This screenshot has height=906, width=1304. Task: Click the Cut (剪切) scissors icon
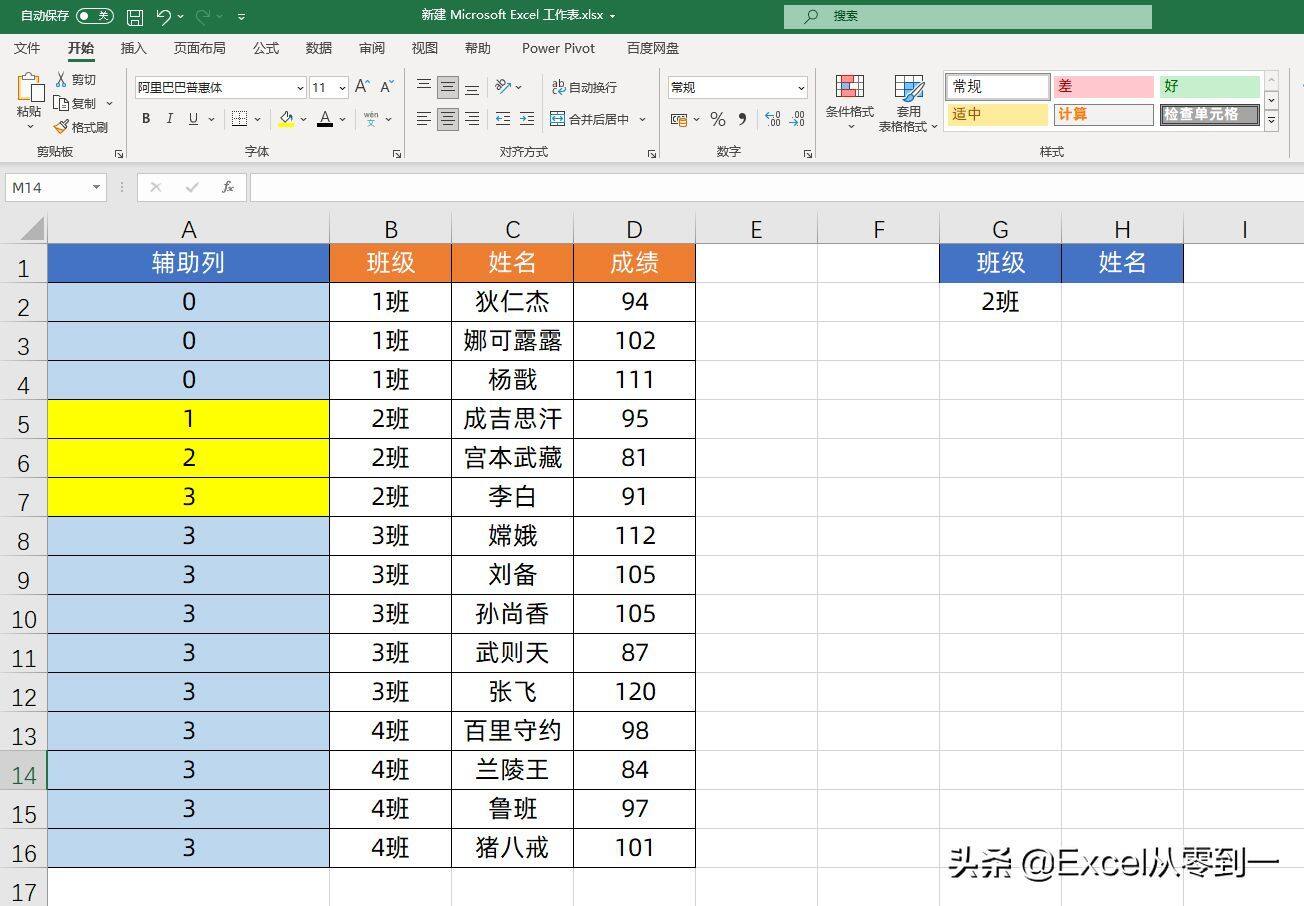[61, 80]
